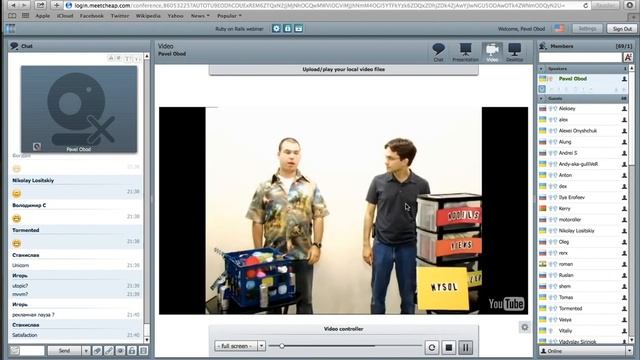Click the members font size icon
Image resolution: width=640 pixels, height=360 pixels.
pos(628,58)
